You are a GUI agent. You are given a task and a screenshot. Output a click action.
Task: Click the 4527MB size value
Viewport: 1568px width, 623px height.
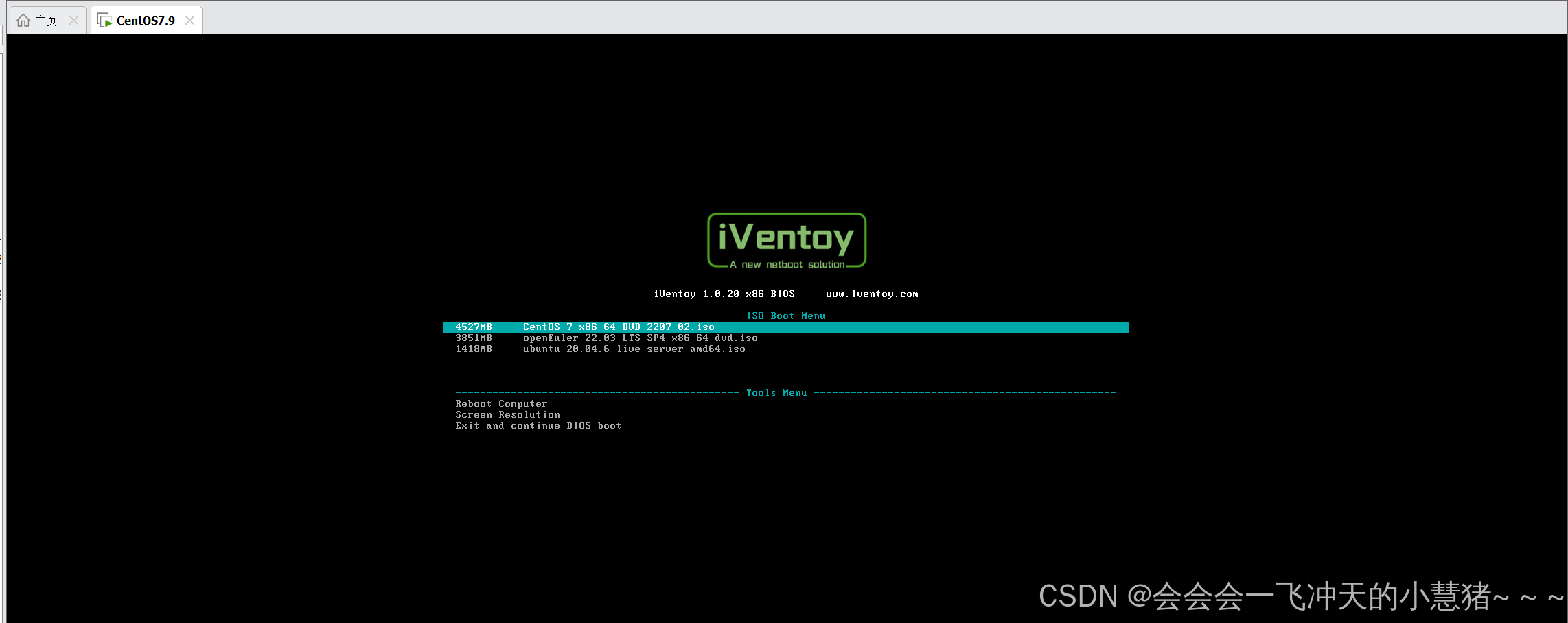(x=474, y=327)
